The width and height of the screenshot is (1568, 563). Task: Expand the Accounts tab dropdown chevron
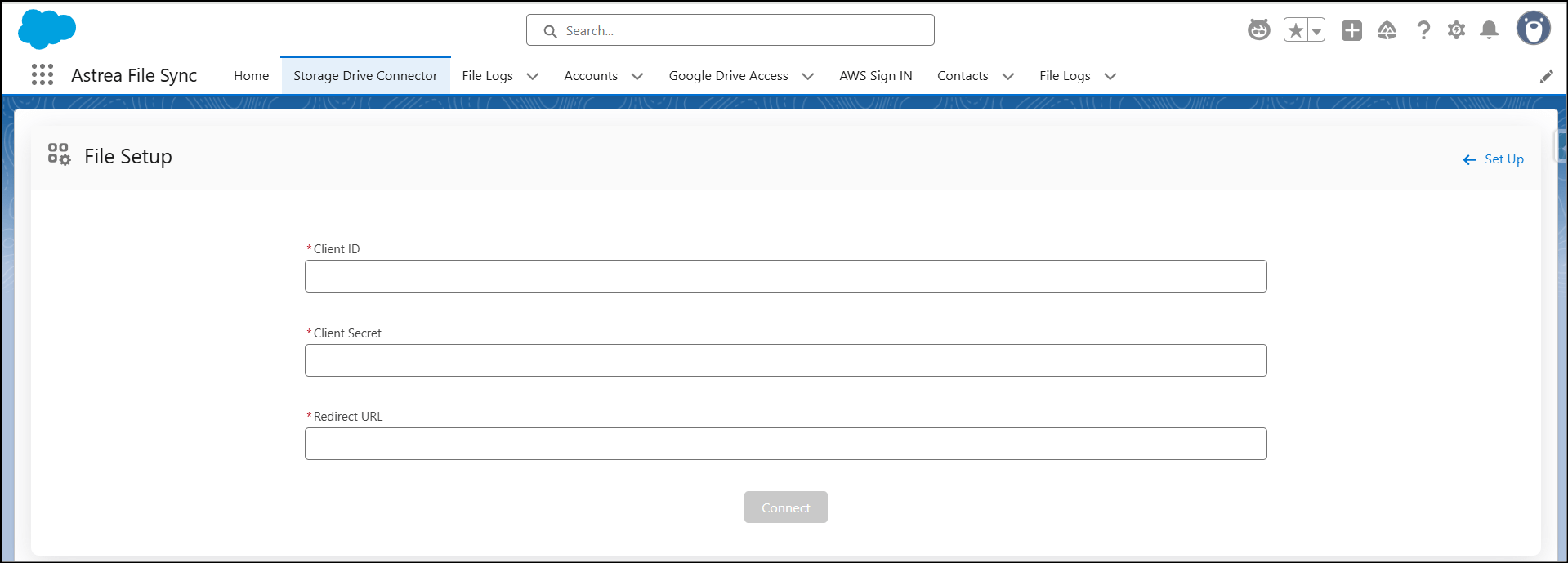pos(637,76)
